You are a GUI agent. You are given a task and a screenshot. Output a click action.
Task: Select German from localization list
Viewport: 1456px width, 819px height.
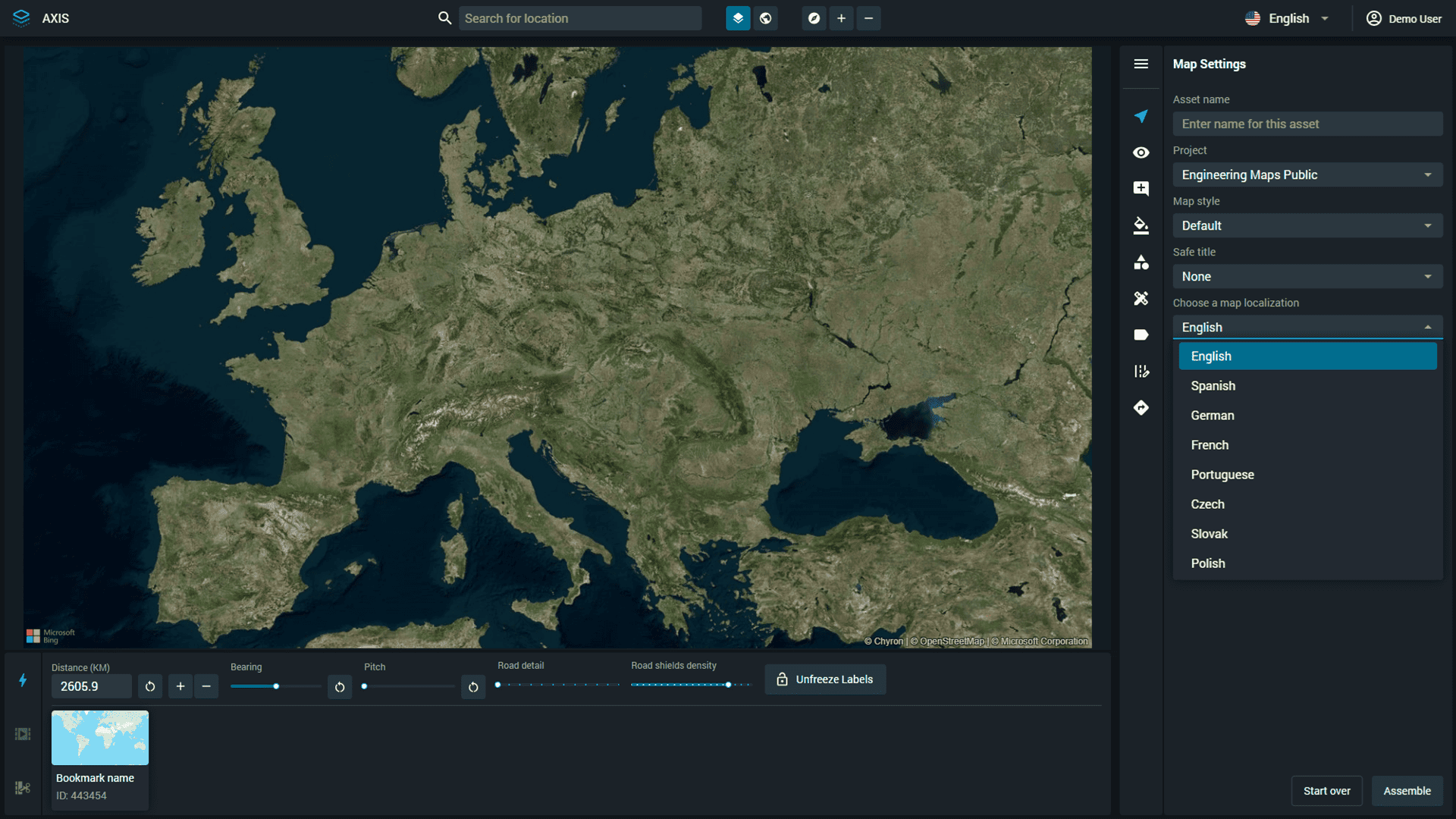click(1212, 416)
